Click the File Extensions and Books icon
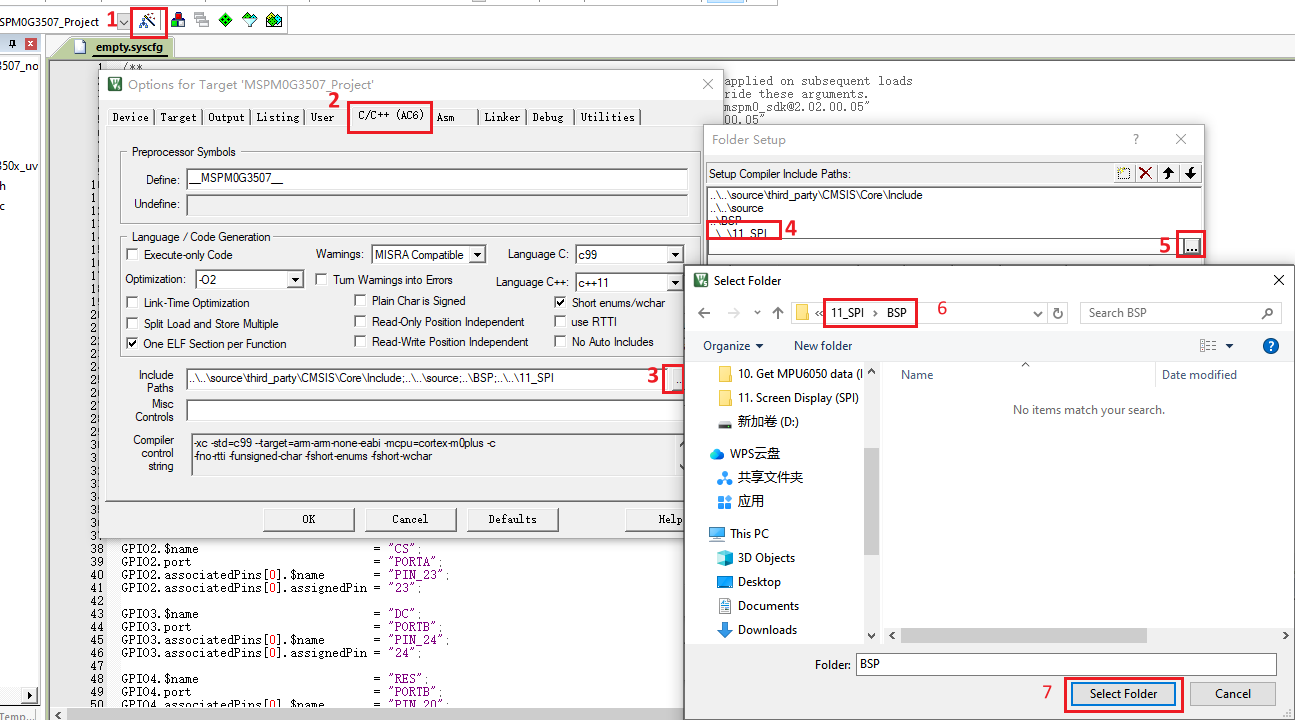Screen dimensions: 1295x720 coord(178,20)
